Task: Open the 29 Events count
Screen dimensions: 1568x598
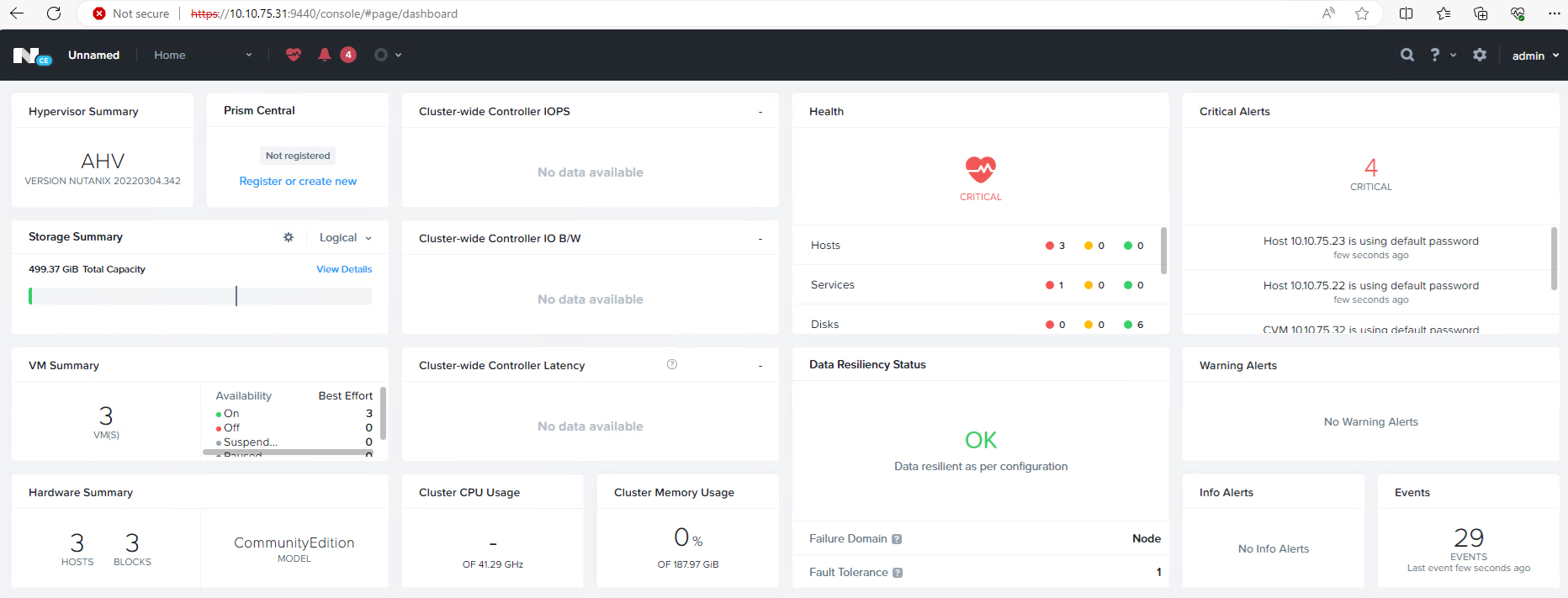Action: click(1469, 537)
